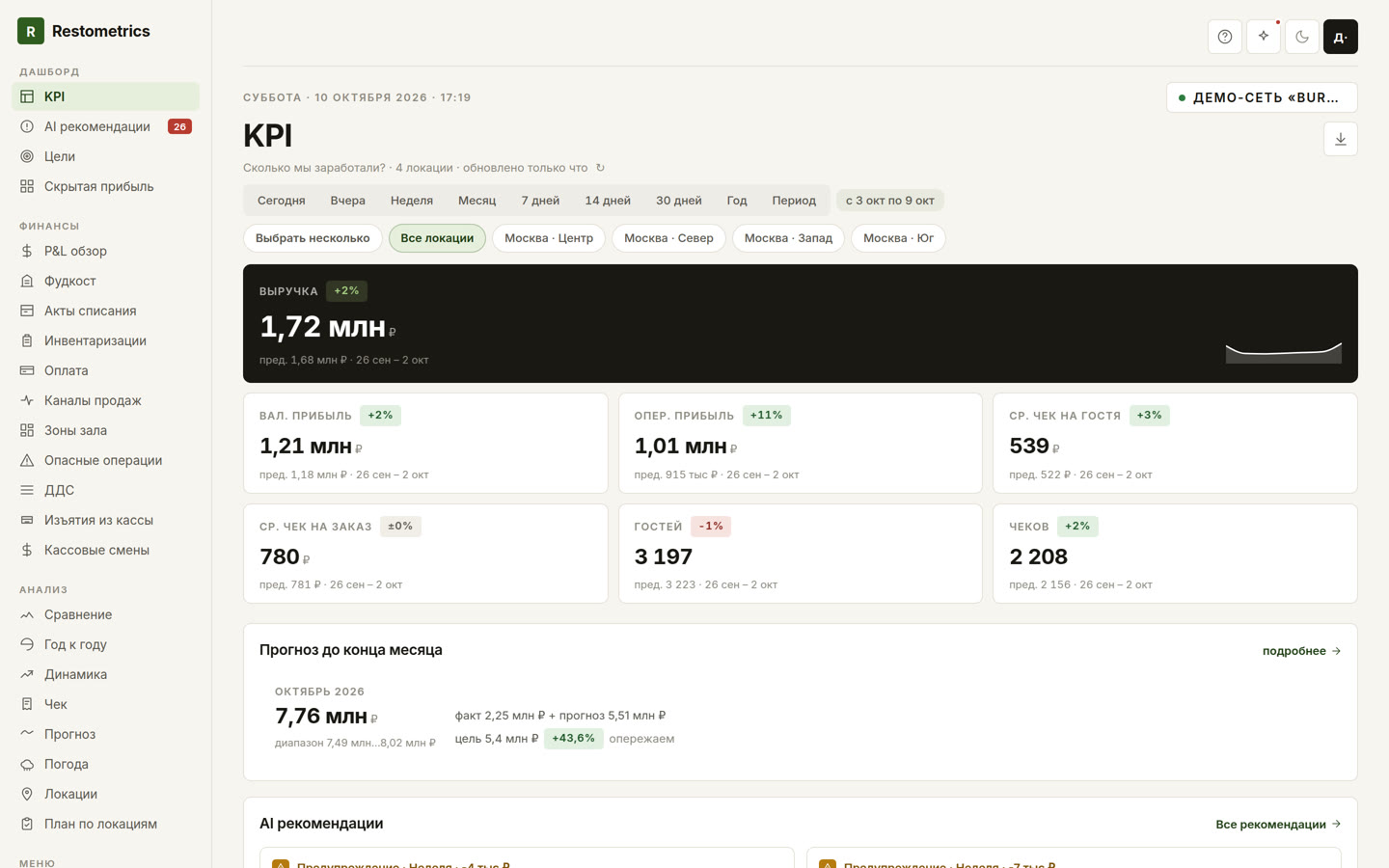The width and height of the screenshot is (1389, 868).
Task: Filter by Москва · Юг location
Action: coord(898,238)
